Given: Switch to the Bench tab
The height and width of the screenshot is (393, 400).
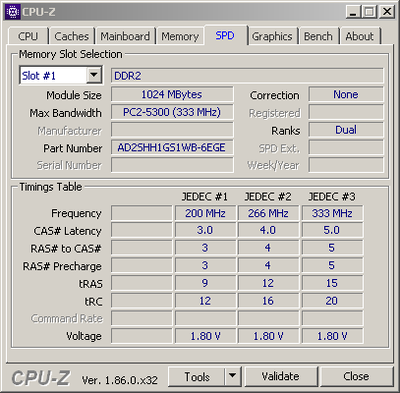Looking at the screenshot, I should point(318,36).
